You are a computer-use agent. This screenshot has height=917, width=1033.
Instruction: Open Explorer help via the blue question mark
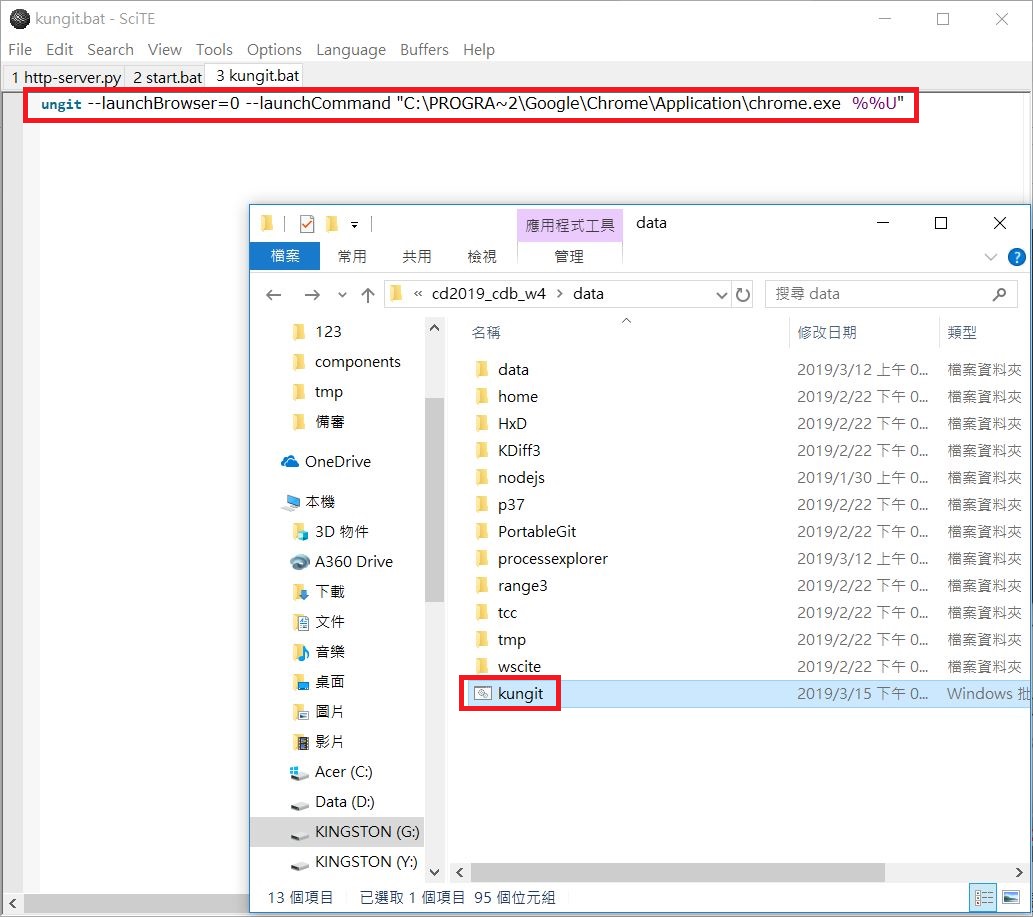1017,257
